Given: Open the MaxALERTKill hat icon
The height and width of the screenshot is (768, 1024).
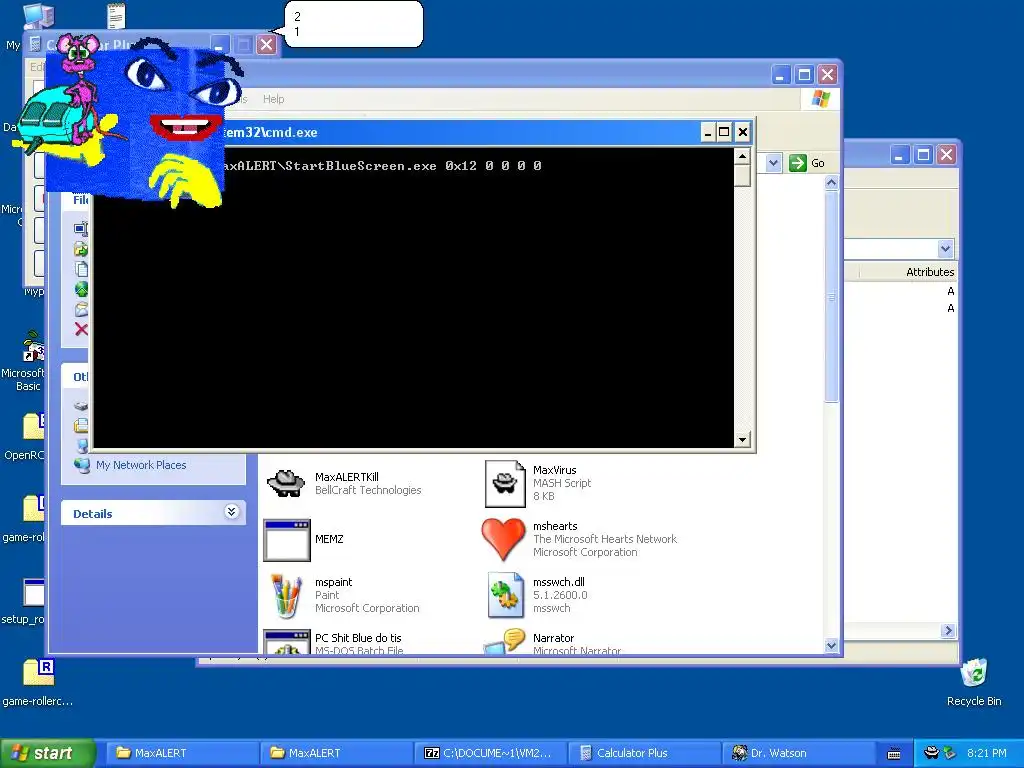Looking at the screenshot, I should 286,483.
